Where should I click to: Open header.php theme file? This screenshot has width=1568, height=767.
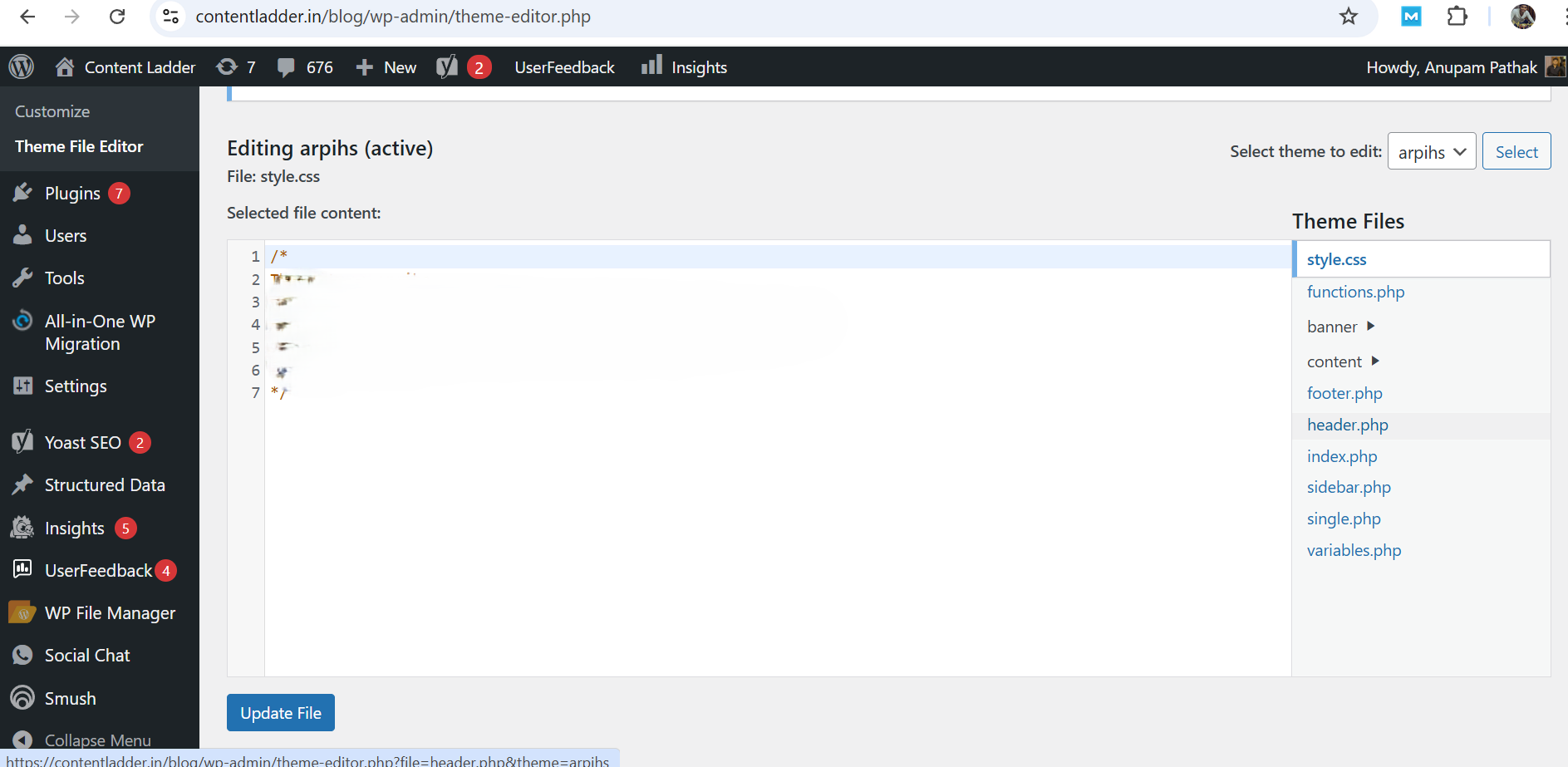1347,425
